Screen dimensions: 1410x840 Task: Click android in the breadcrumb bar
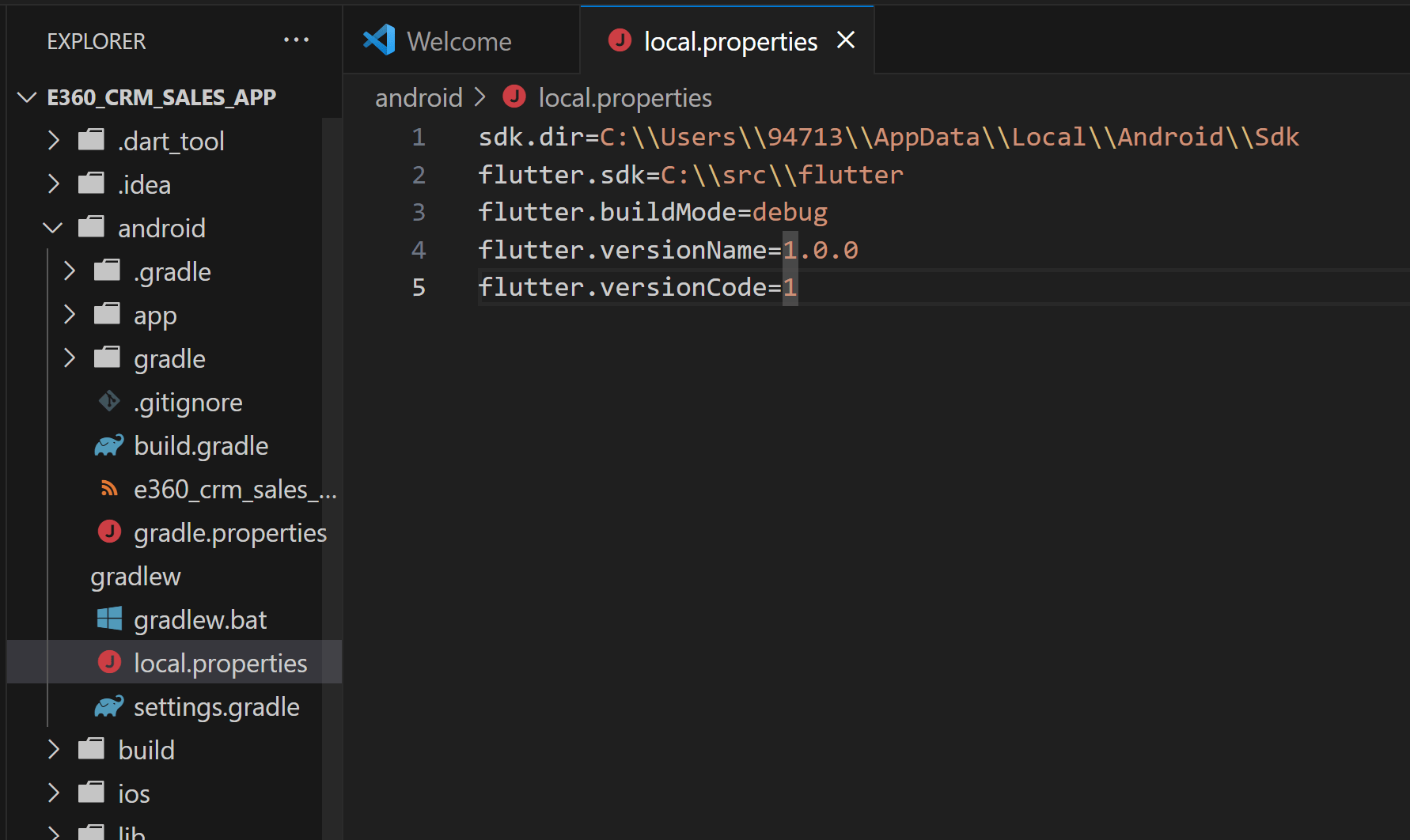[x=419, y=96]
